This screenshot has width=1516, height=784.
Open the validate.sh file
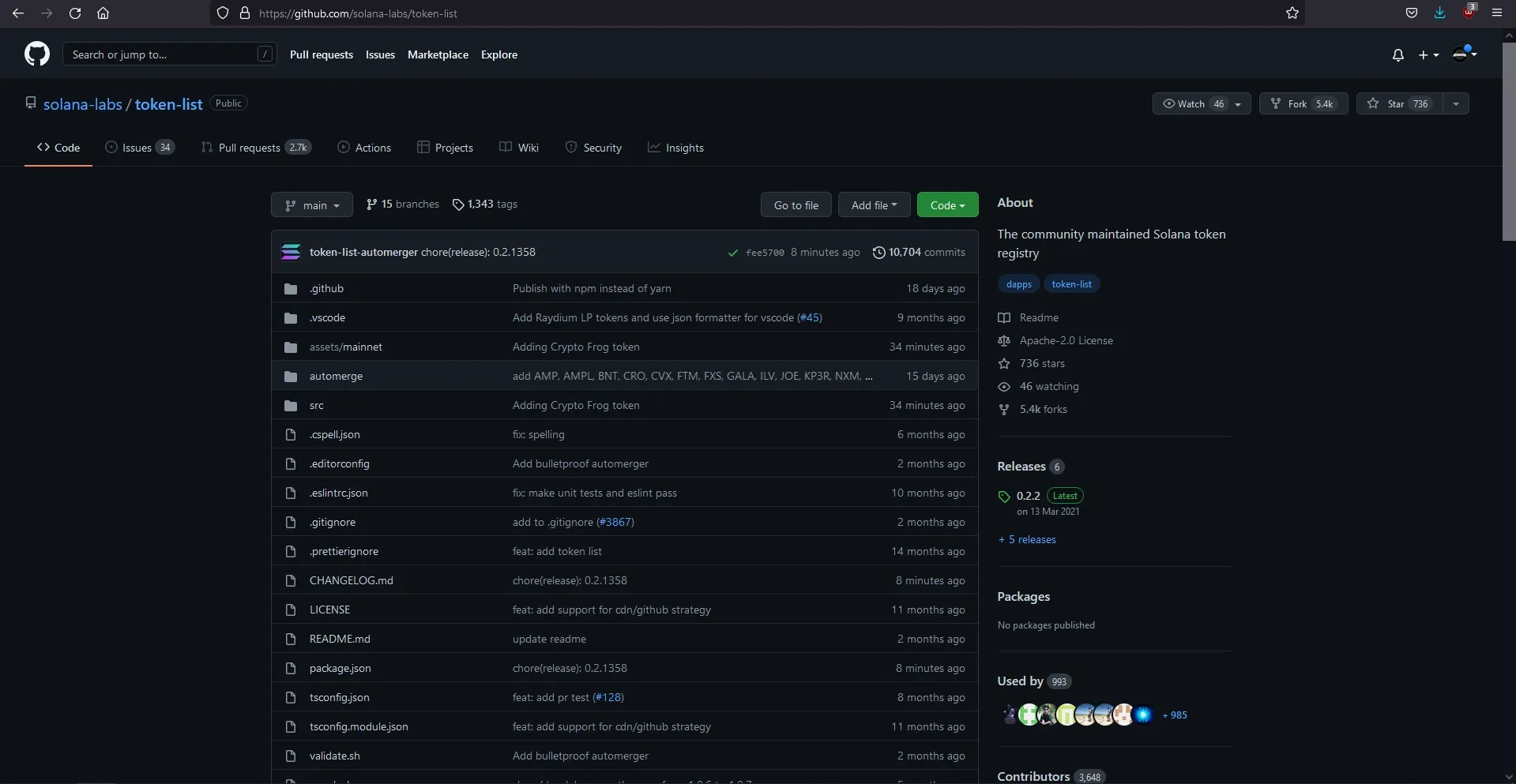tap(334, 756)
